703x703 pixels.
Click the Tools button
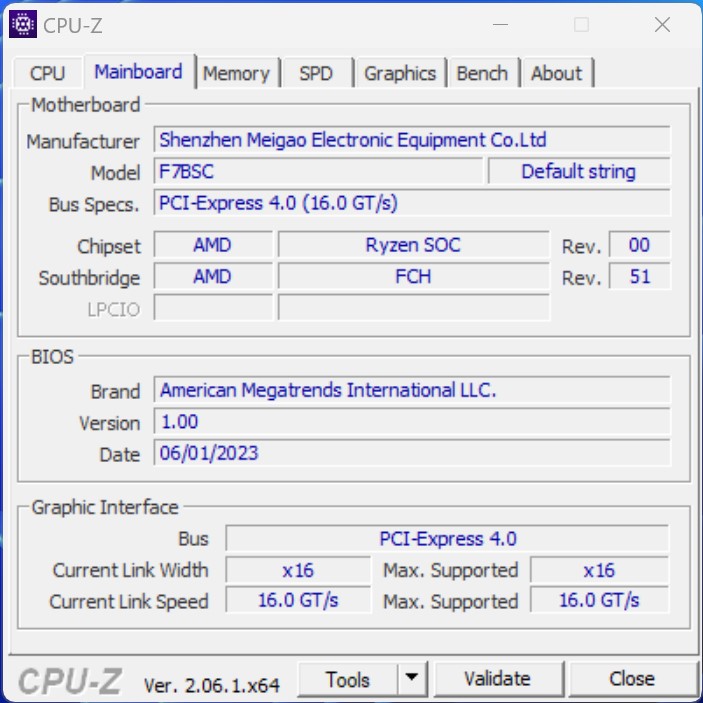tap(347, 679)
